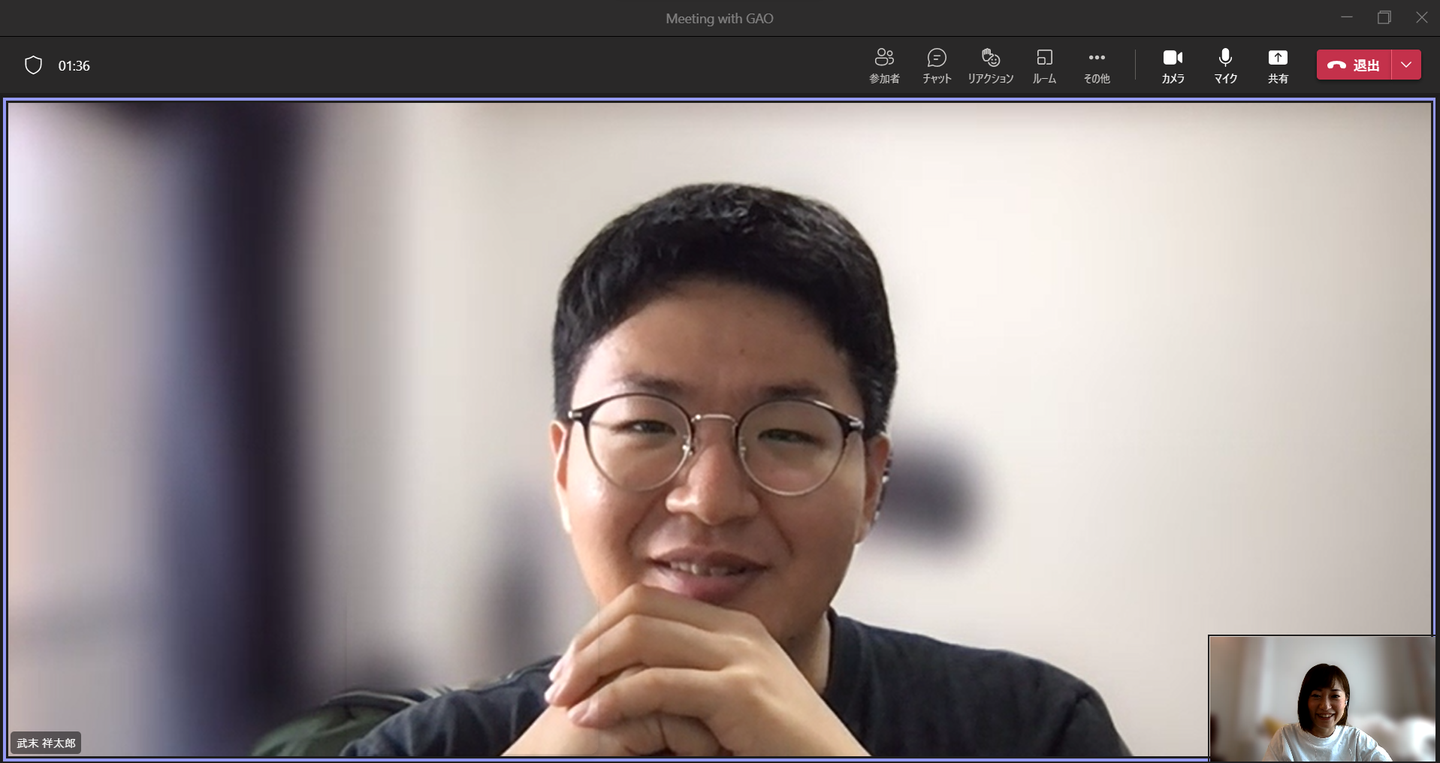Open the 参加者 participants panel
Viewport: 1440px width, 763px height.
pos(884,65)
